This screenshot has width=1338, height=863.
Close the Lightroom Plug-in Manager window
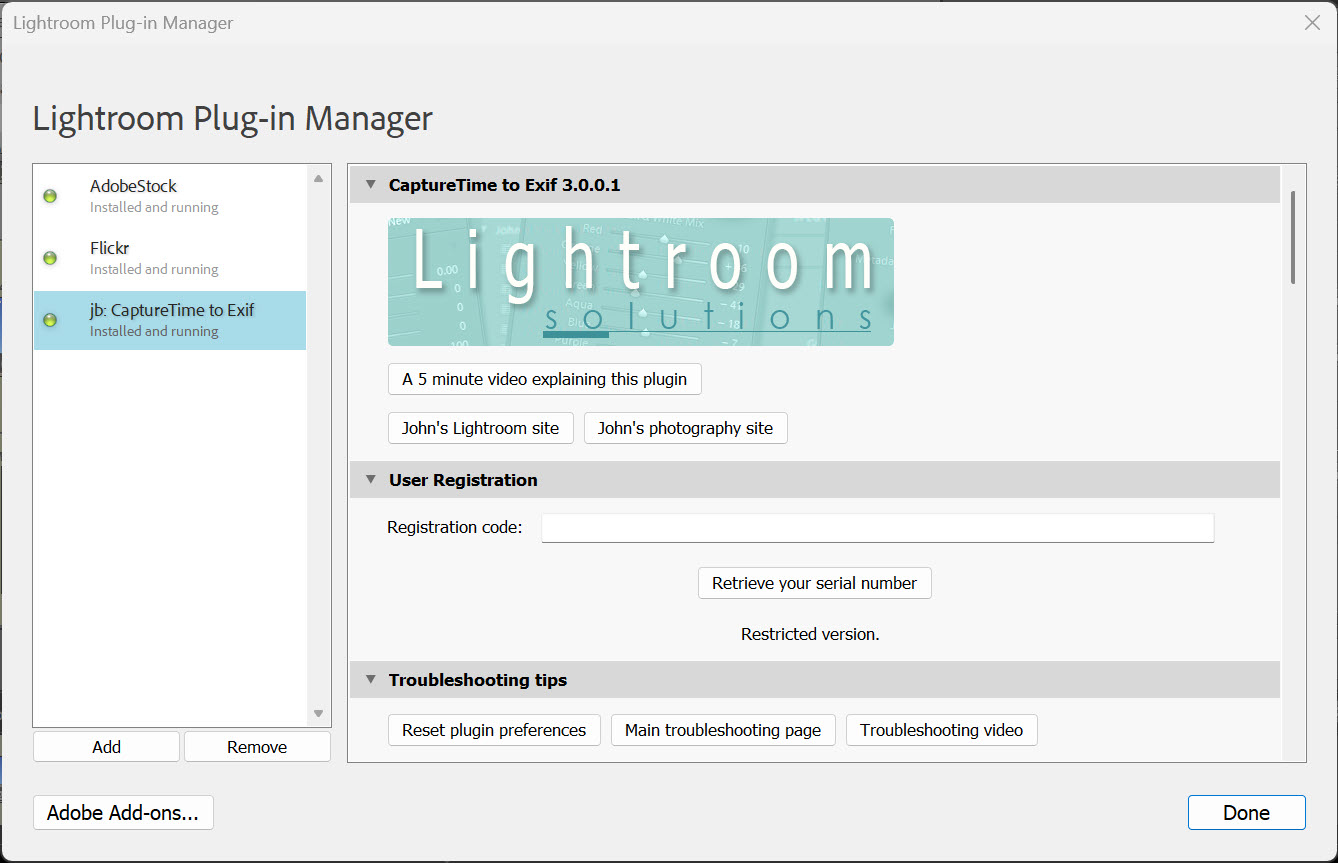(x=1313, y=22)
